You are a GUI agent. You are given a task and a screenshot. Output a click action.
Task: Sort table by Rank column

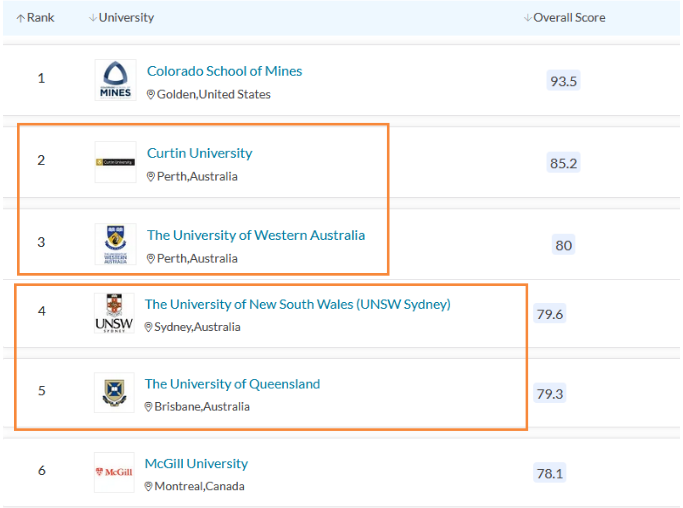[x=35, y=18]
